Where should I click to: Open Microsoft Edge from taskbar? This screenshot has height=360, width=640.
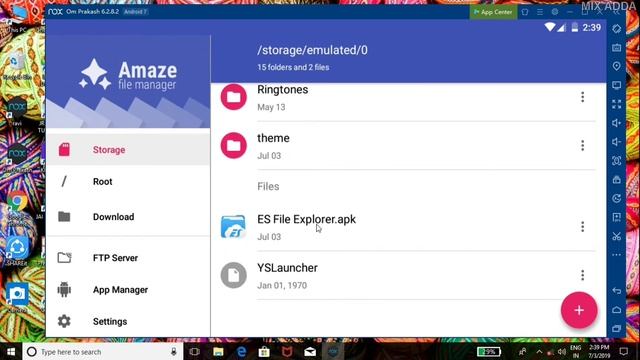click(x=241, y=351)
